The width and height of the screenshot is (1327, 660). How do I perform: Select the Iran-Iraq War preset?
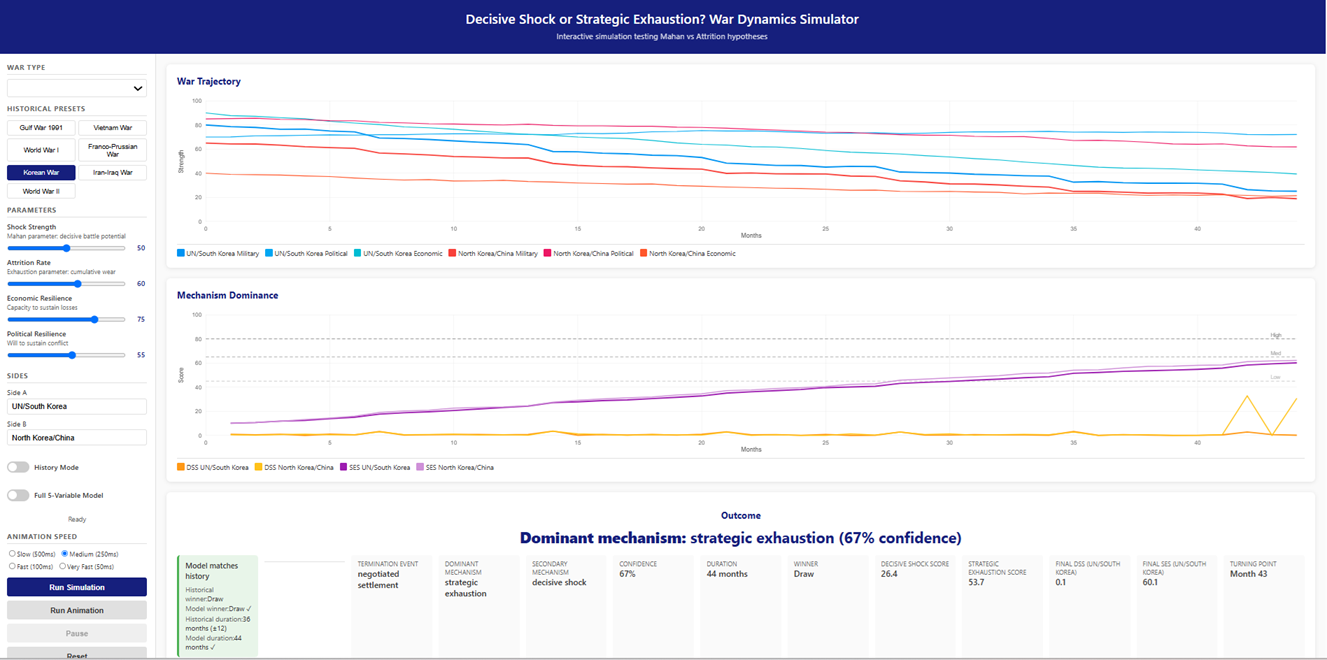tap(113, 173)
